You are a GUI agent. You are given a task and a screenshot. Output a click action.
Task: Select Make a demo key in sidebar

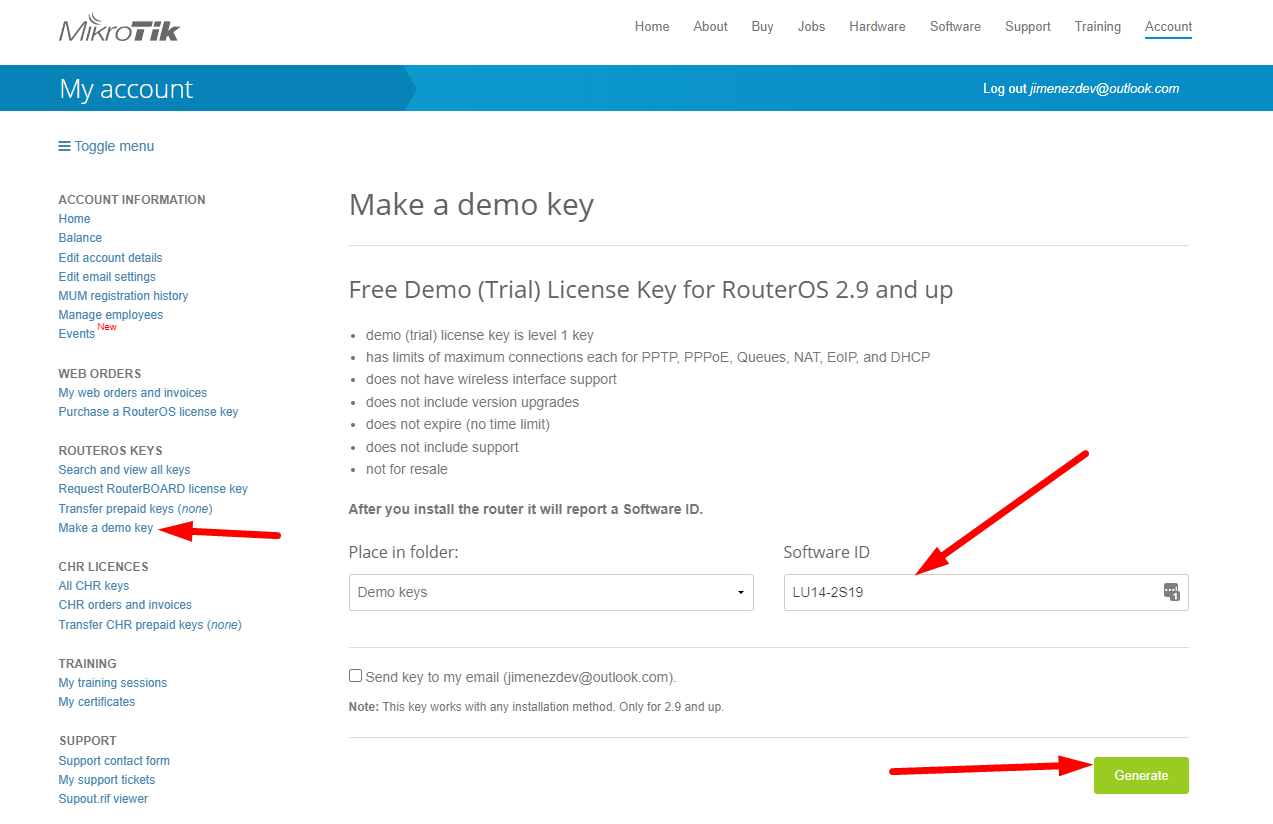click(105, 527)
